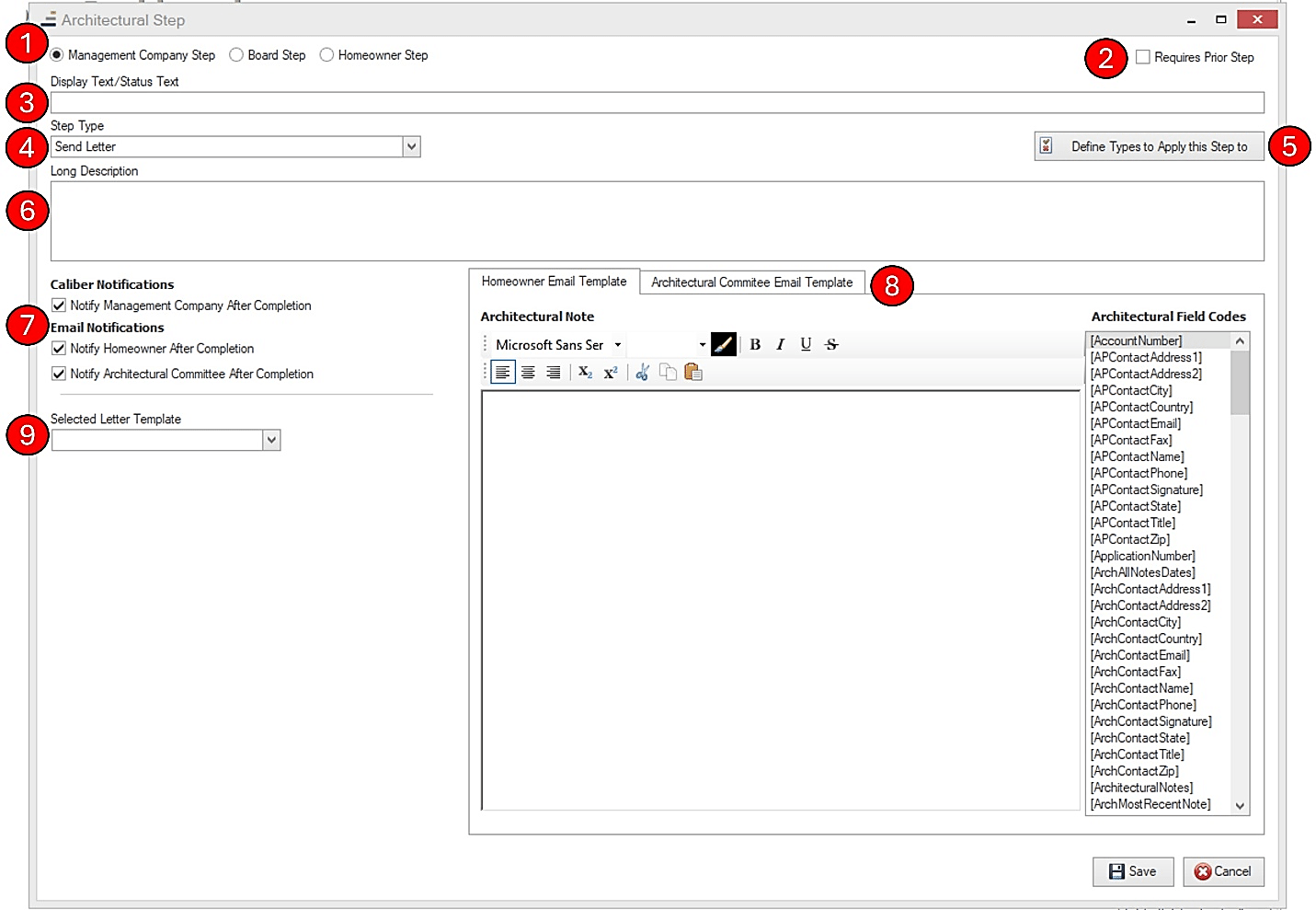
Task: Cancel the architectural step dialog
Action: (1223, 871)
